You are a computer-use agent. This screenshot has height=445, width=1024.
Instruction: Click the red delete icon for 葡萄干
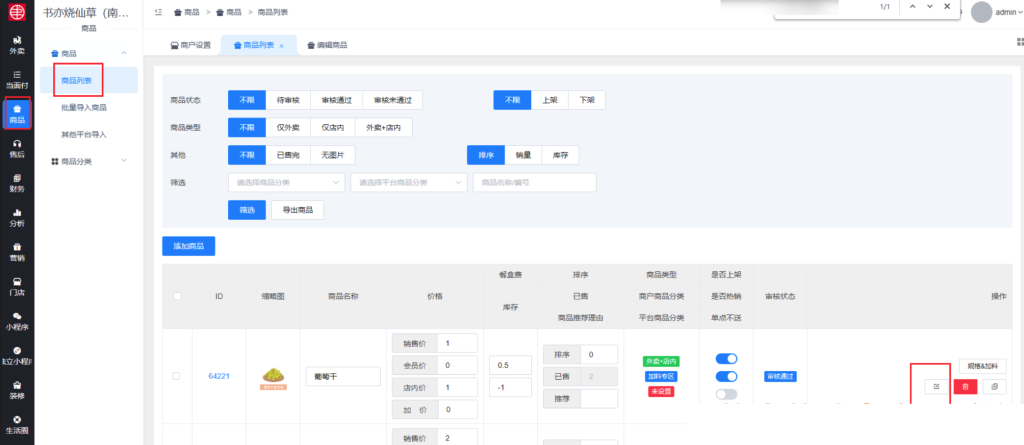pos(965,386)
